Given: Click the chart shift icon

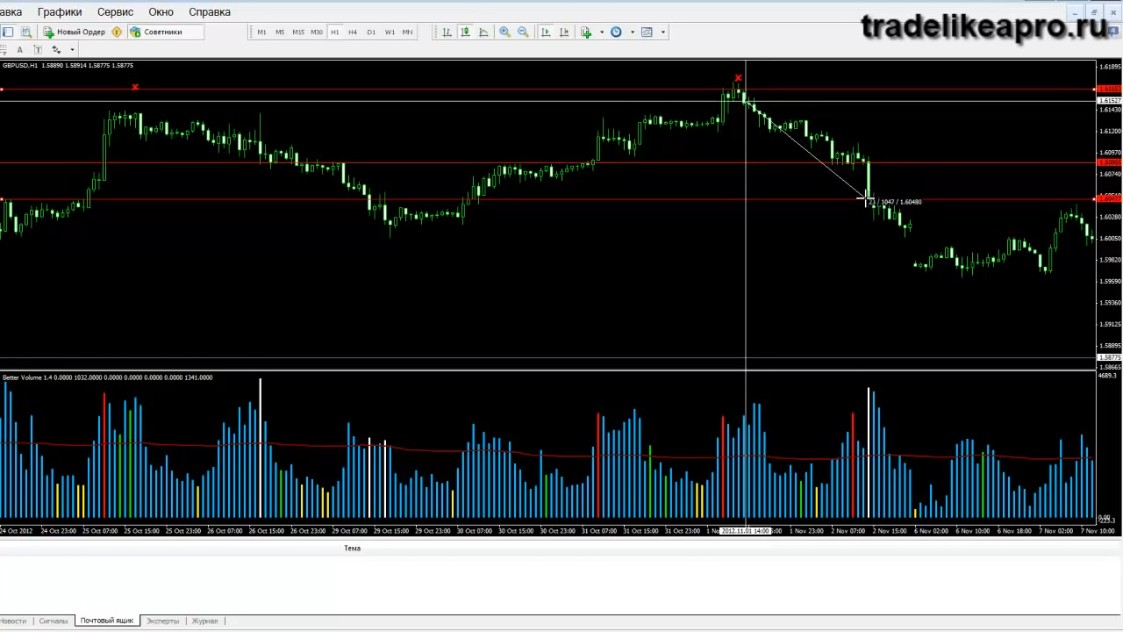Looking at the screenshot, I should pos(564,32).
